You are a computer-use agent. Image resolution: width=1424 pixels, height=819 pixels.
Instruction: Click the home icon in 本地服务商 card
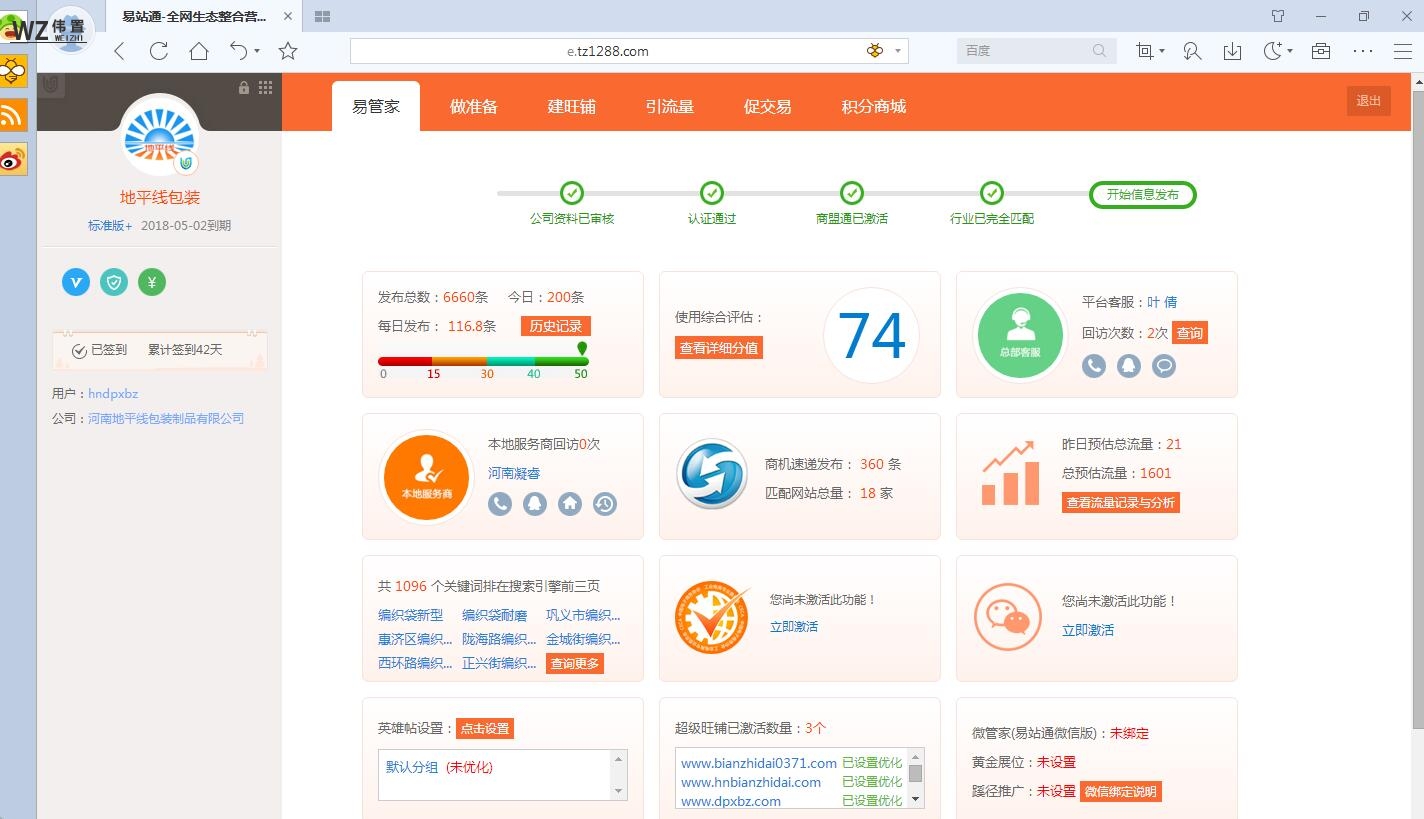click(x=570, y=504)
